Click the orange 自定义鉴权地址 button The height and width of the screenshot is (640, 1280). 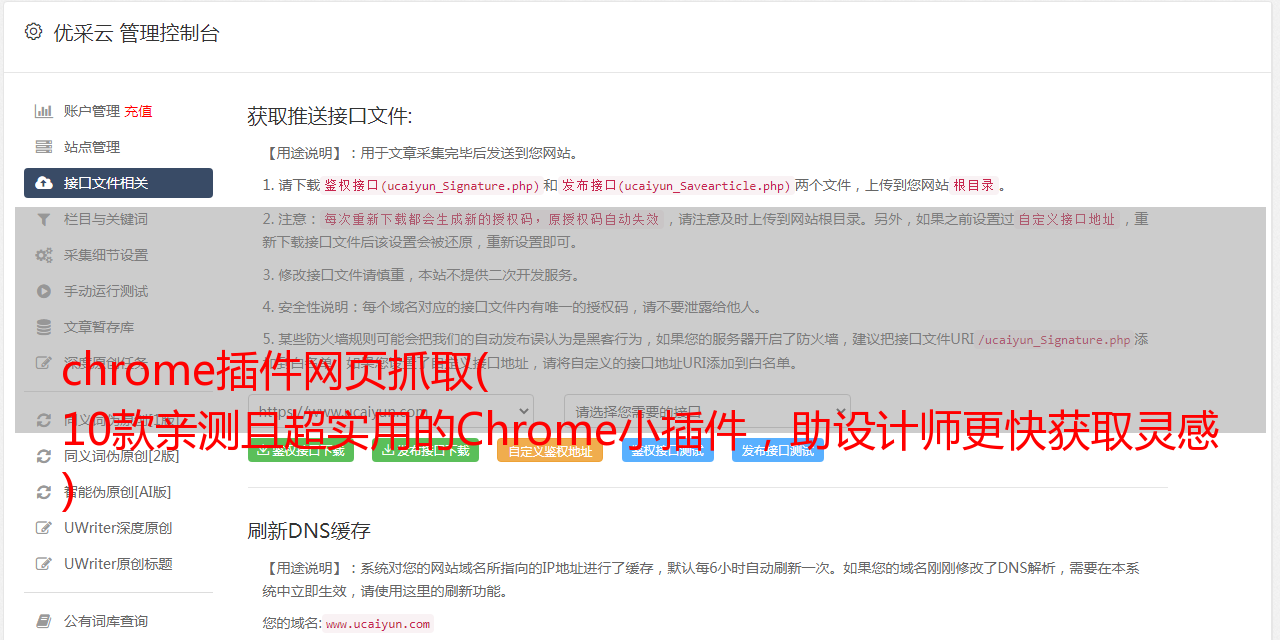click(550, 451)
